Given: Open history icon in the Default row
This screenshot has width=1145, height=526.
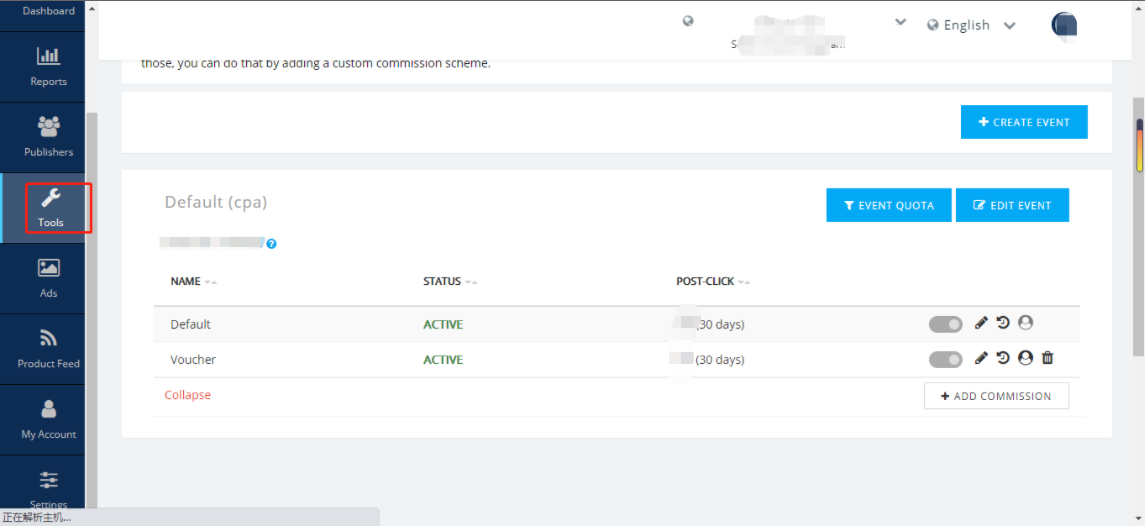Looking at the screenshot, I should click(x=1003, y=322).
